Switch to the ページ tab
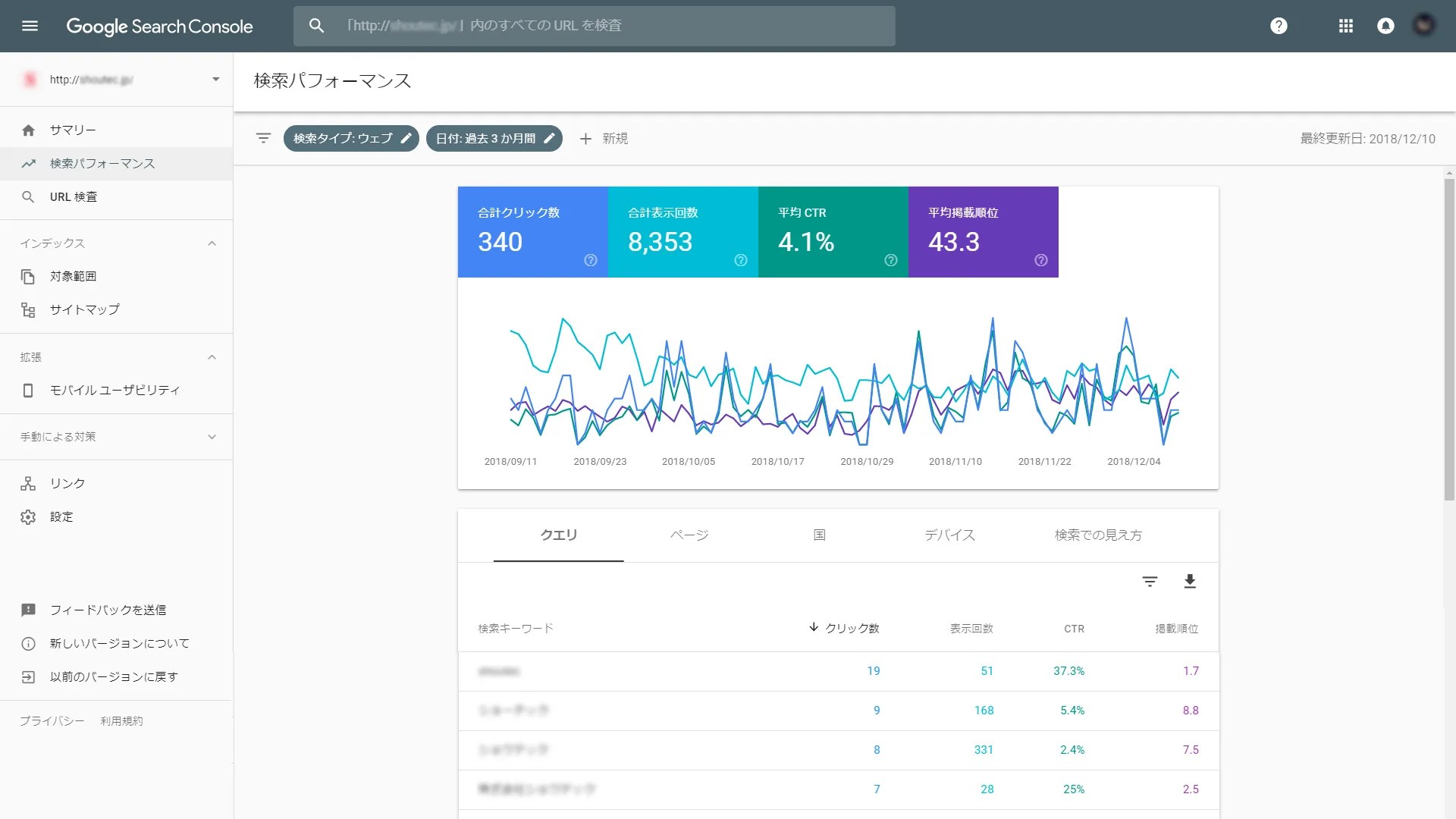1456x819 pixels. [689, 535]
